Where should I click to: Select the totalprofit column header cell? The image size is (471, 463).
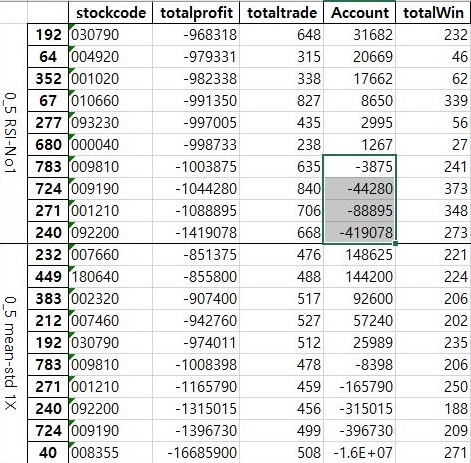click(x=196, y=13)
